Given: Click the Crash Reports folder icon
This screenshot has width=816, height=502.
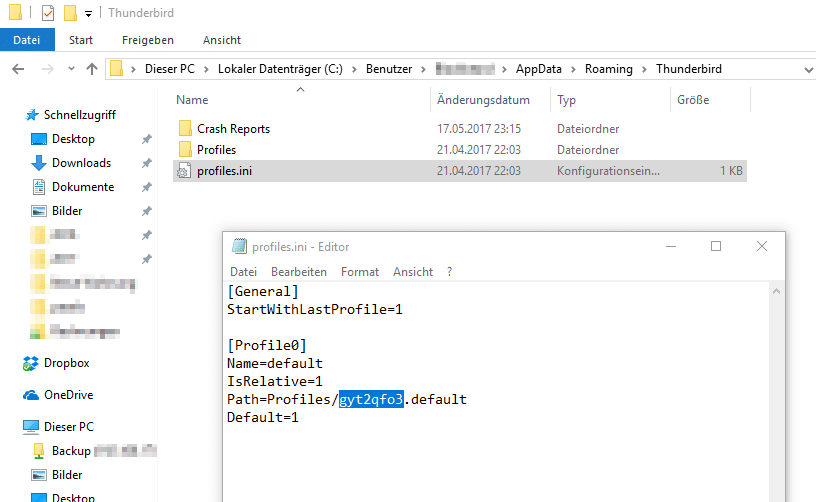Looking at the screenshot, I should tap(184, 129).
